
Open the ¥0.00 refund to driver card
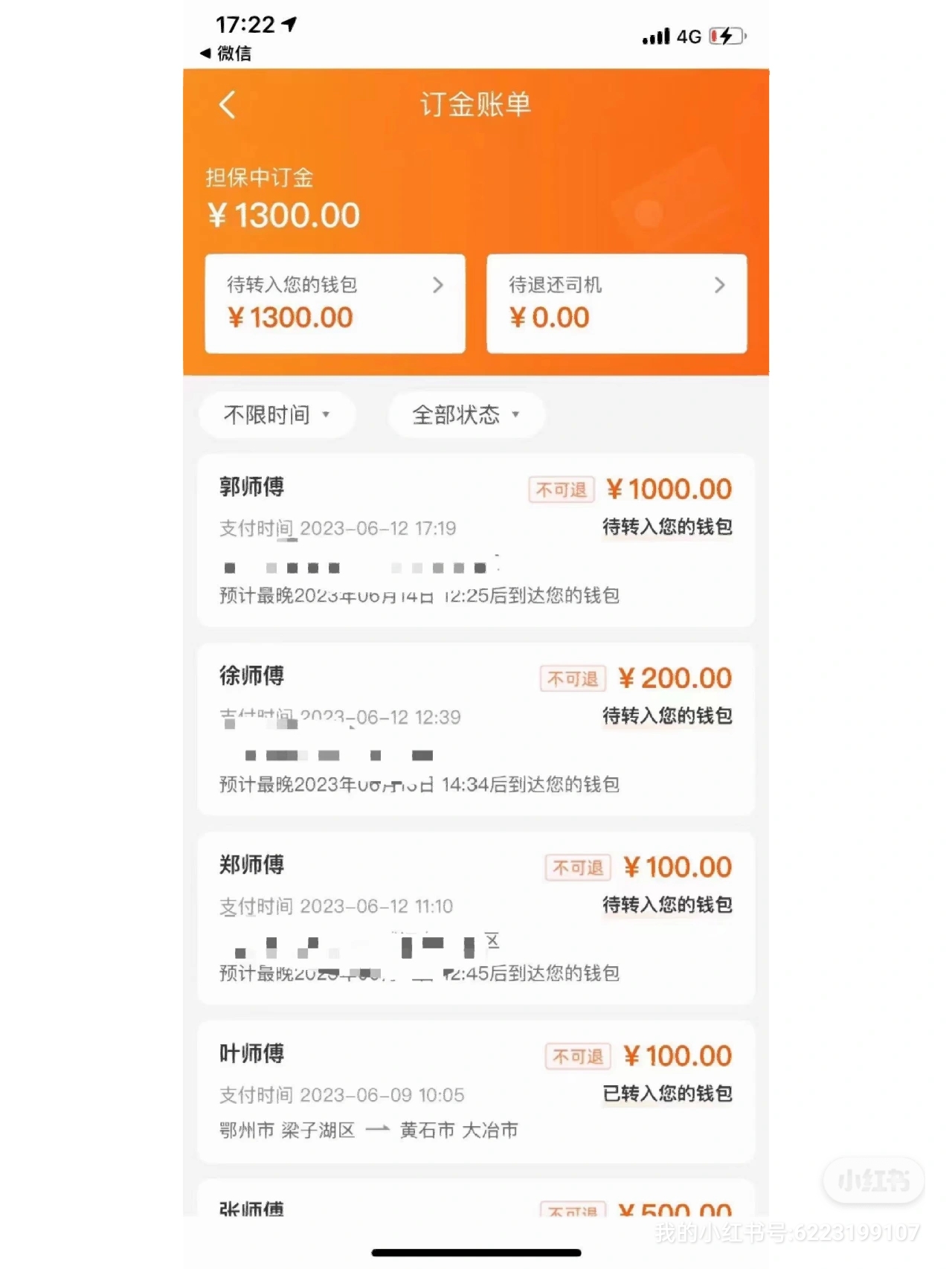[x=617, y=303]
